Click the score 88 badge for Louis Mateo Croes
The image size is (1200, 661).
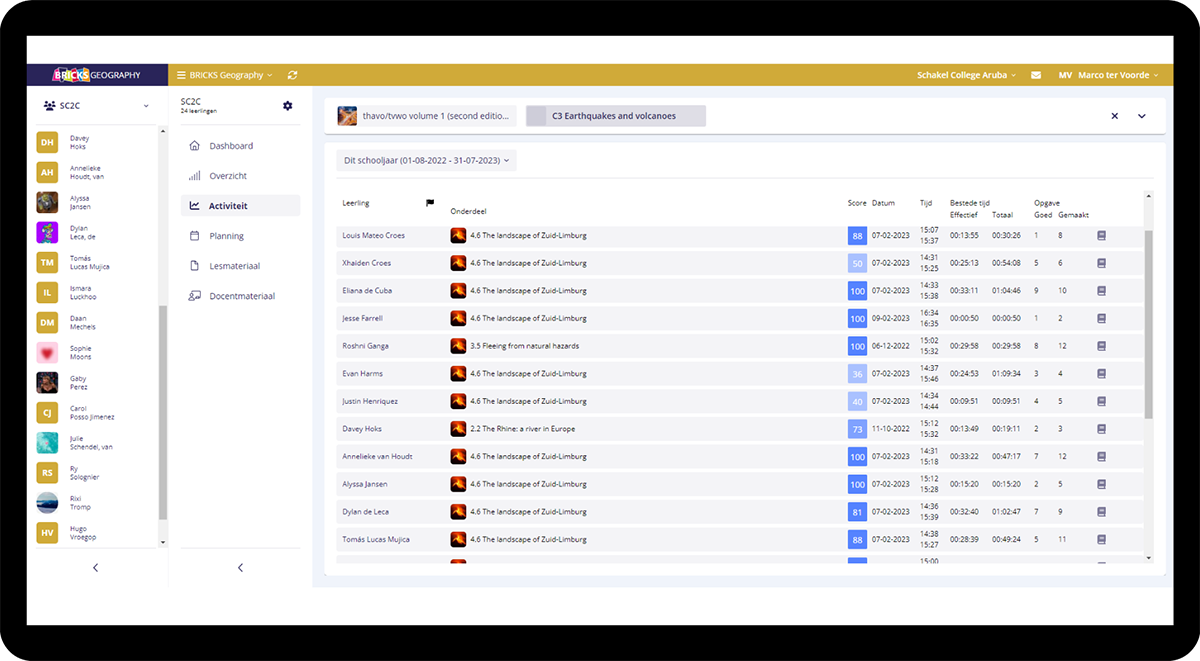click(857, 236)
